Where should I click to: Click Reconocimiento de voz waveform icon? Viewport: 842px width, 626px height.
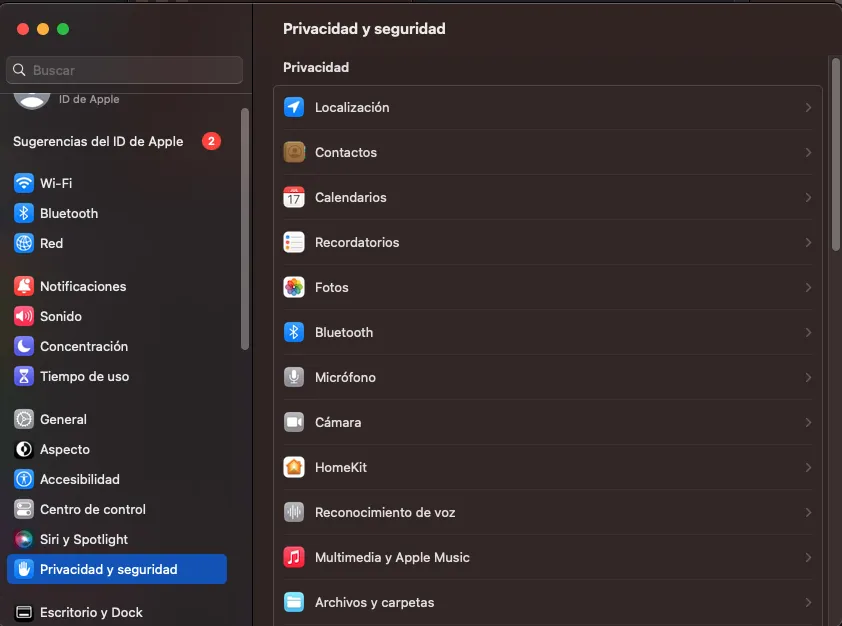tap(294, 513)
